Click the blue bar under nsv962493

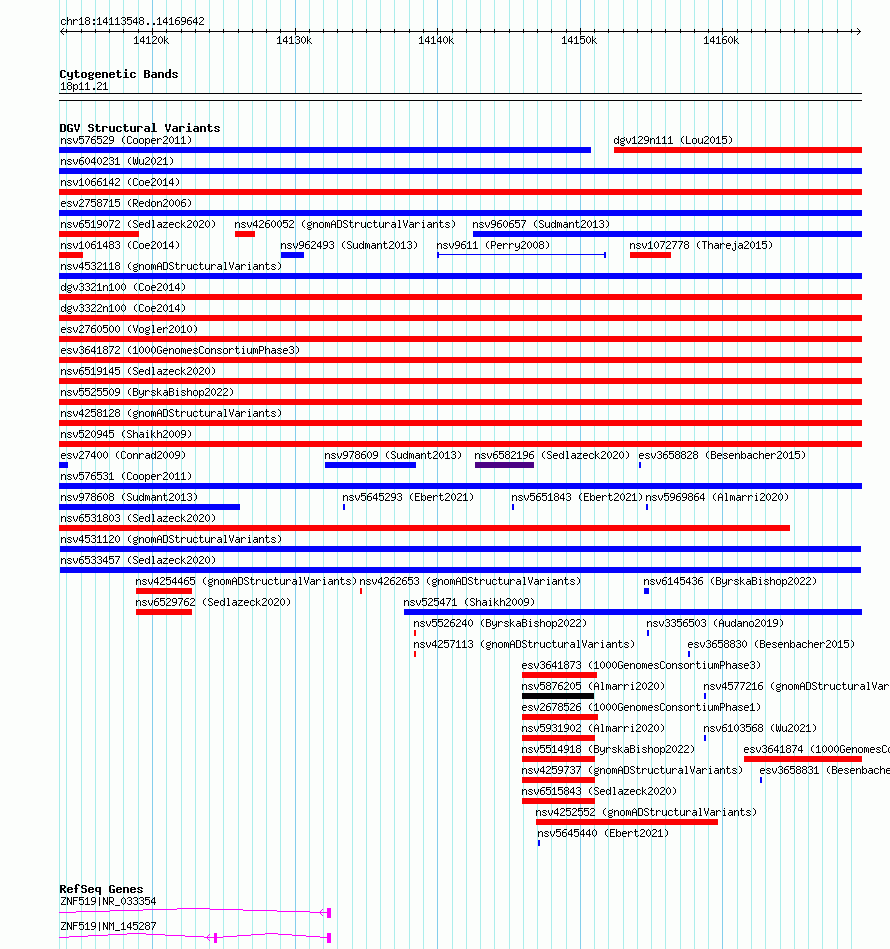pos(292,255)
